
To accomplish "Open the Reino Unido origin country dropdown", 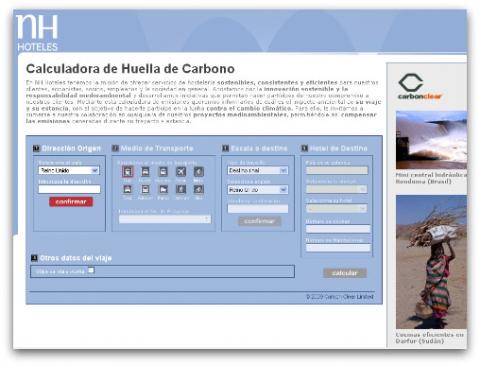I will pyautogui.click(x=69, y=170).
